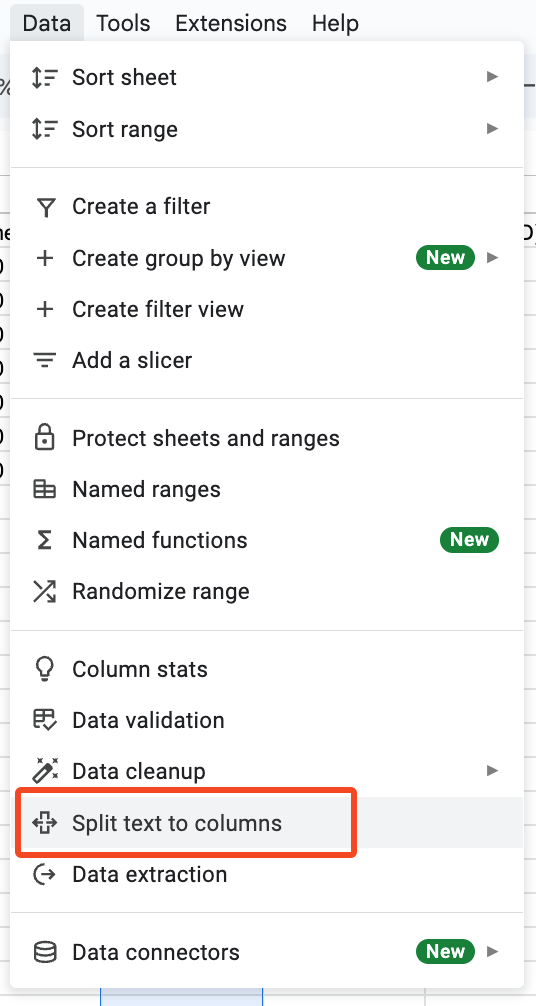This screenshot has height=1006, width=536.
Task: Click the padlock icon for Protect sheets
Action: point(44,438)
